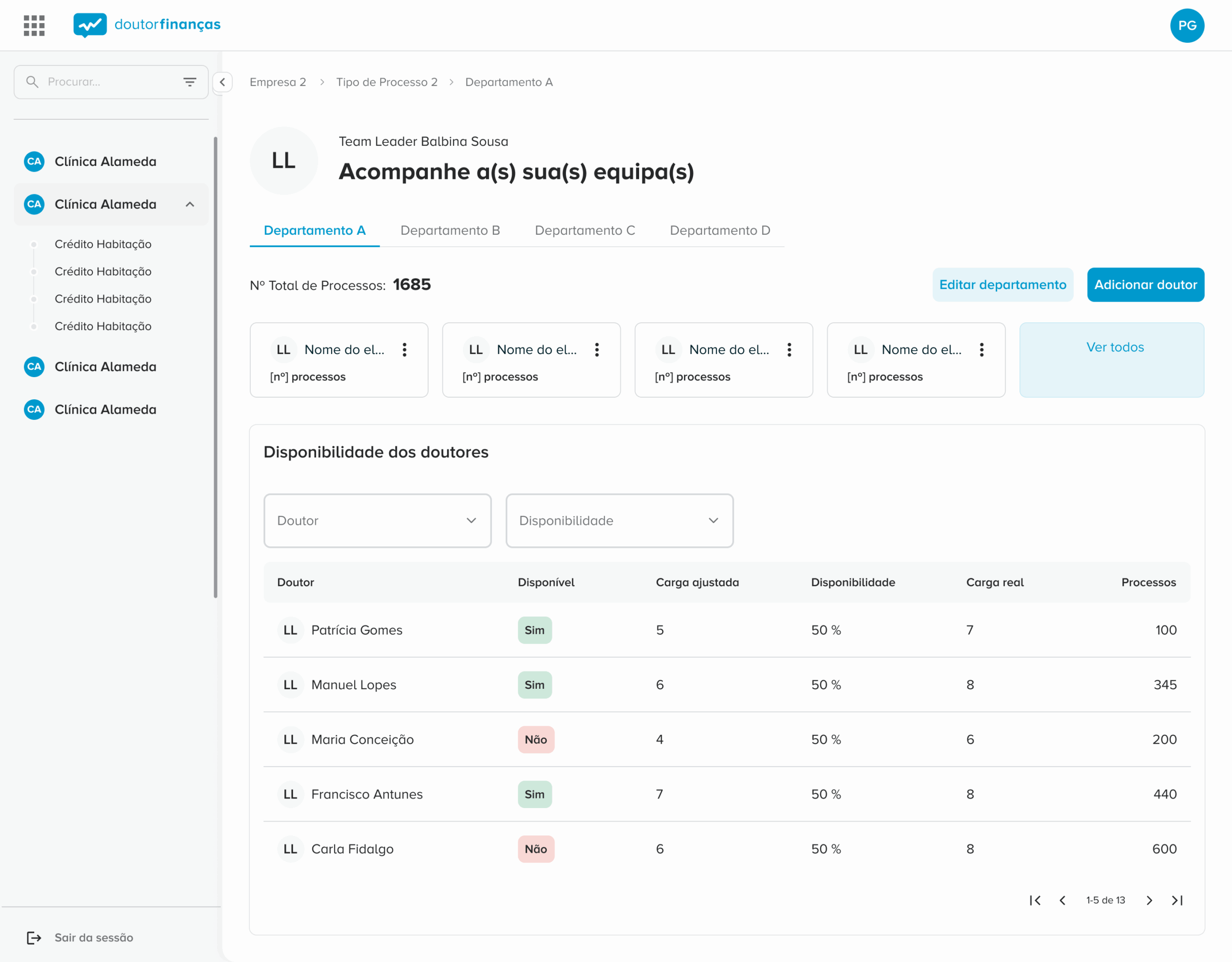The height and width of the screenshot is (962, 1232).
Task: Click the Sair da sessão logout icon
Action: (34, 937)
